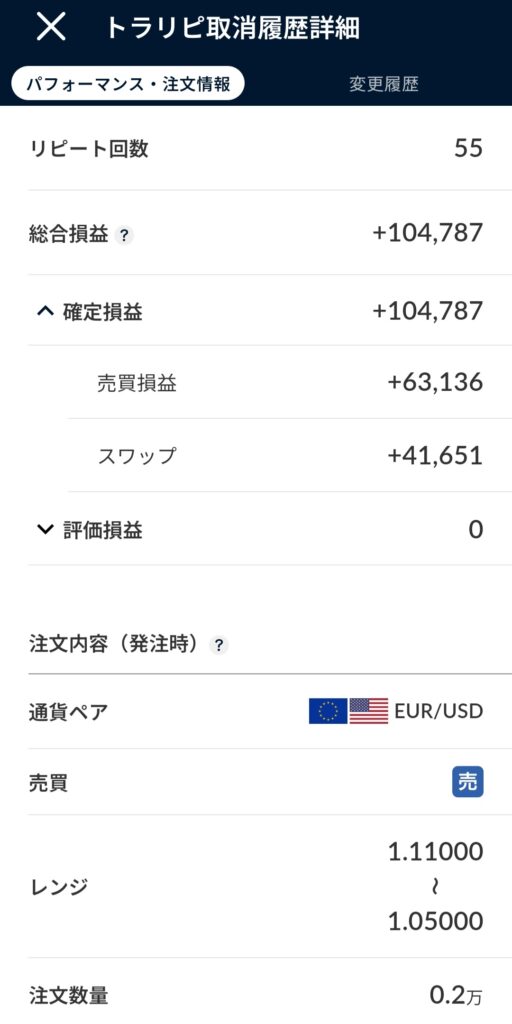Tap the リピート回数 value 55
The image size is (512, 1024).
468,148
